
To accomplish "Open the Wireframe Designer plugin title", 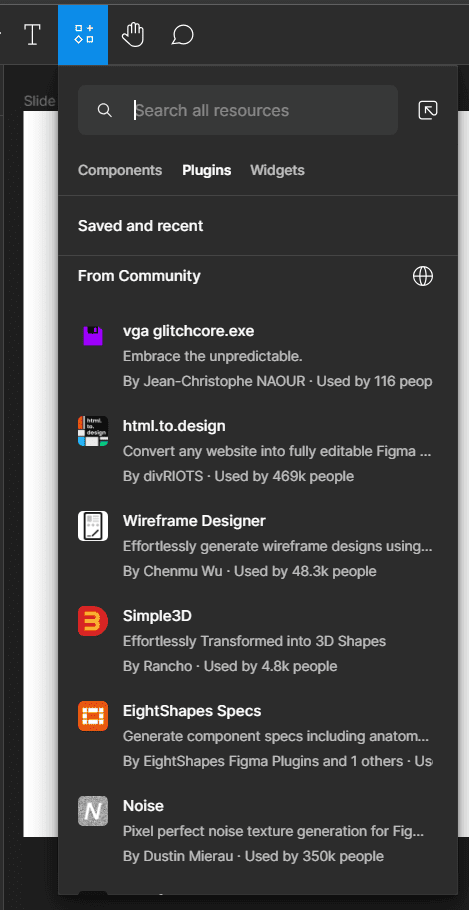I will (194, 521).
